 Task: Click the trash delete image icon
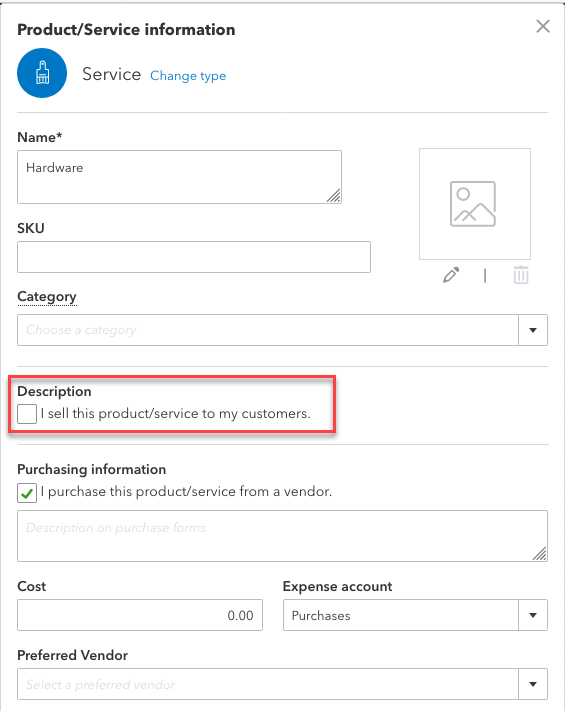coord(521,275)
